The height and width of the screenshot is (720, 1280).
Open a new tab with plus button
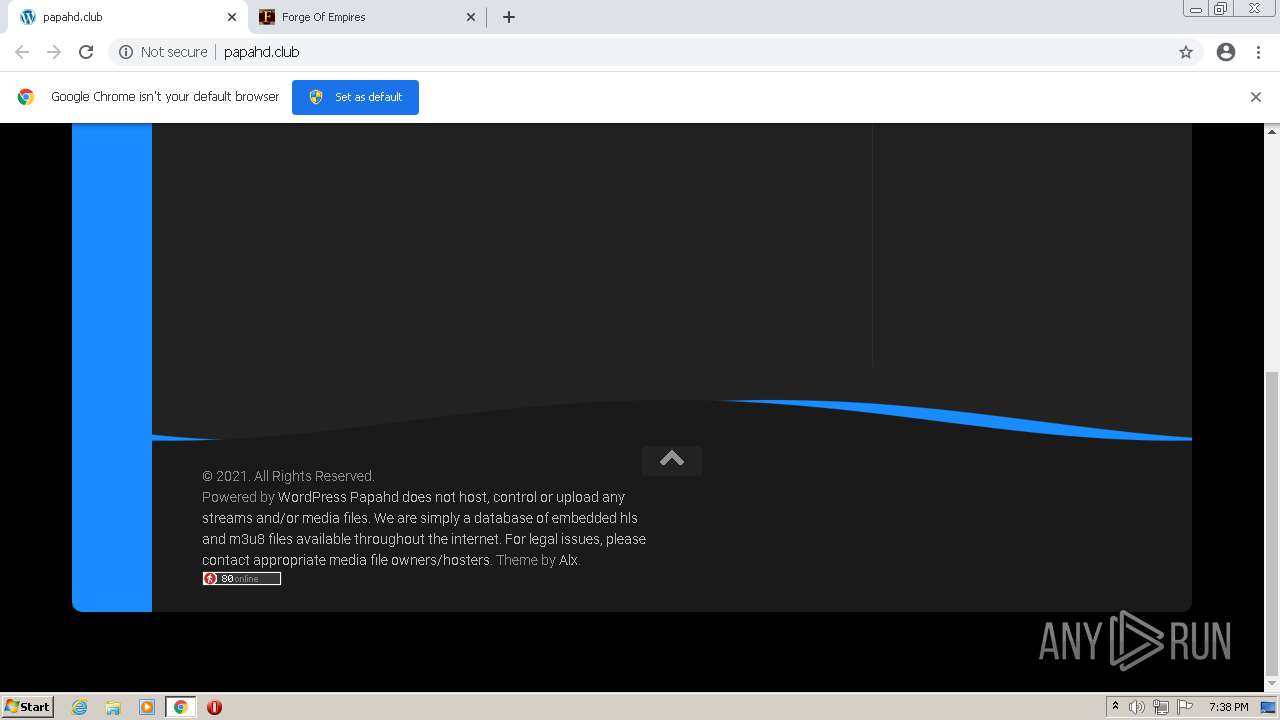(x=509, y=17)
